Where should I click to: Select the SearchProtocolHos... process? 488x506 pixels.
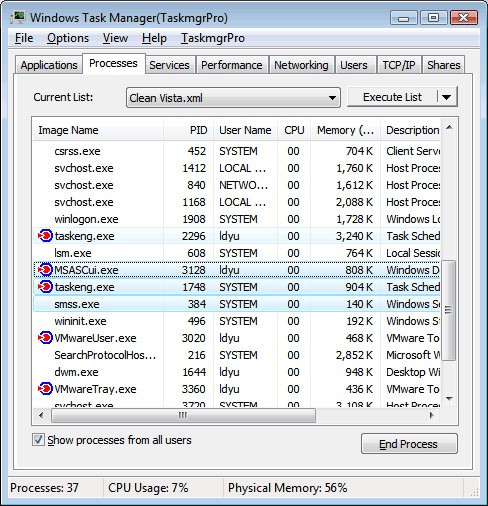237,355
